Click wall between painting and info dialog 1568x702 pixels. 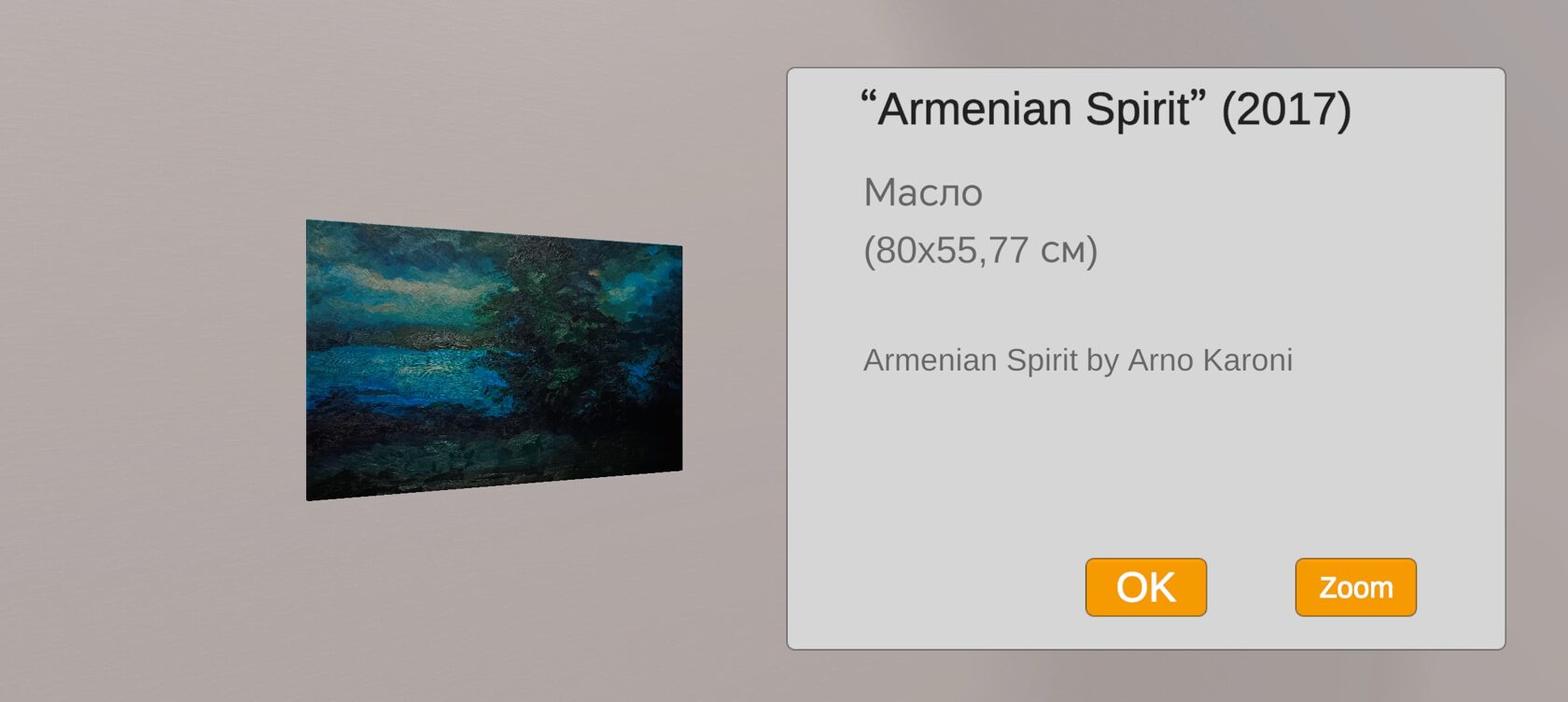click(735, 360)
